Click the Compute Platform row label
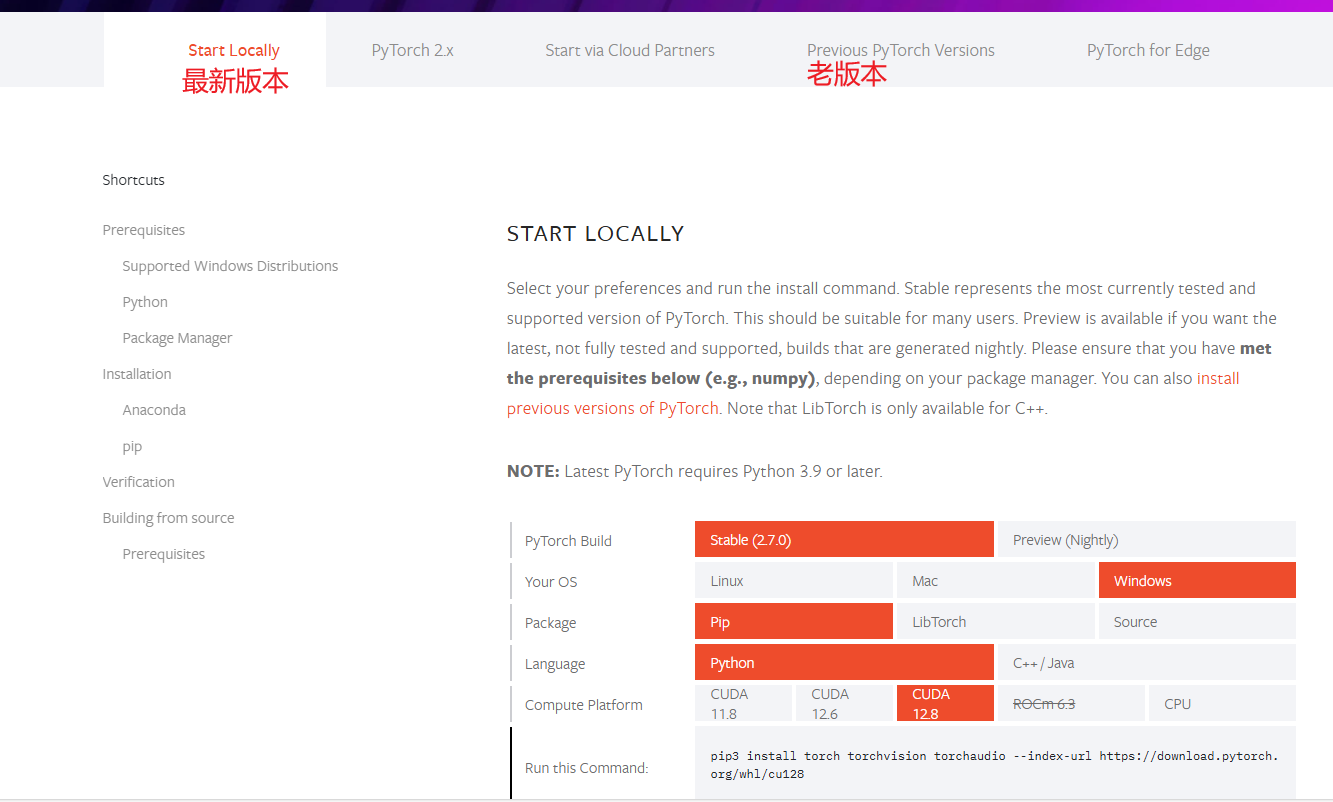The image size is (1333, 802). coord(584,704)
